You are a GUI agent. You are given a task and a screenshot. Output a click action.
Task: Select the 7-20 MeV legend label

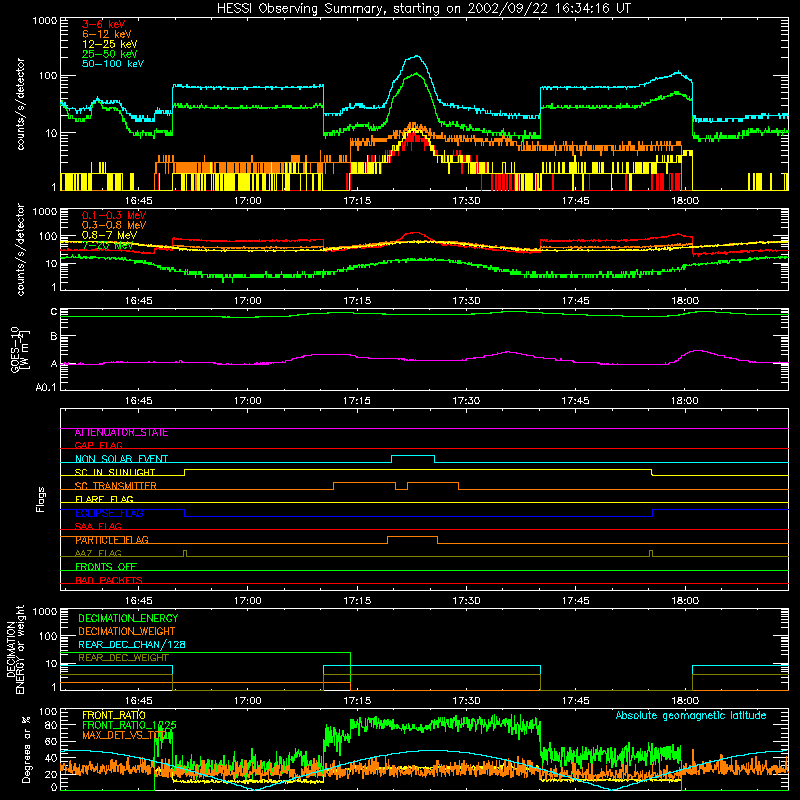(107, 245)
